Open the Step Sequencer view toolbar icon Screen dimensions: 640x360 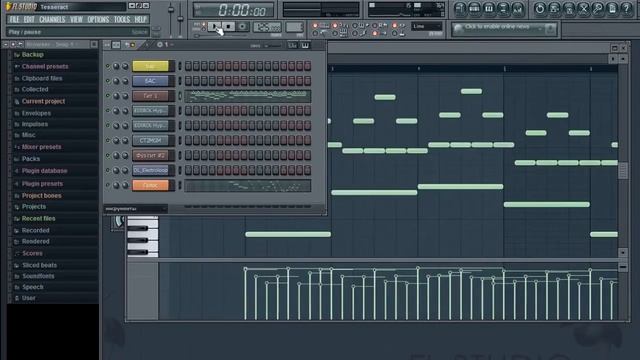474,9
